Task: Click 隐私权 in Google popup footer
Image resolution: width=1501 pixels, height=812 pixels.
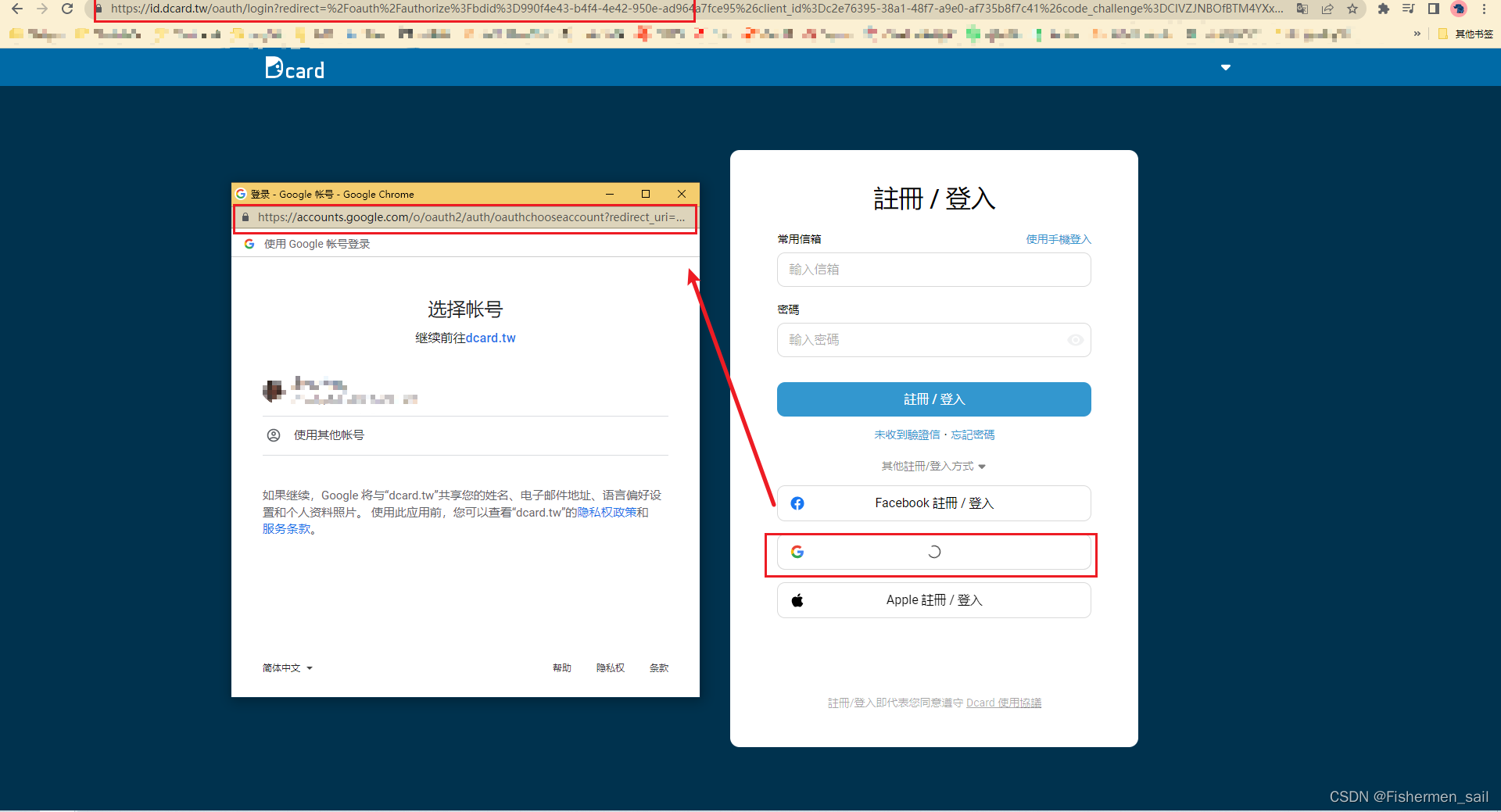Action: point(611,668)
